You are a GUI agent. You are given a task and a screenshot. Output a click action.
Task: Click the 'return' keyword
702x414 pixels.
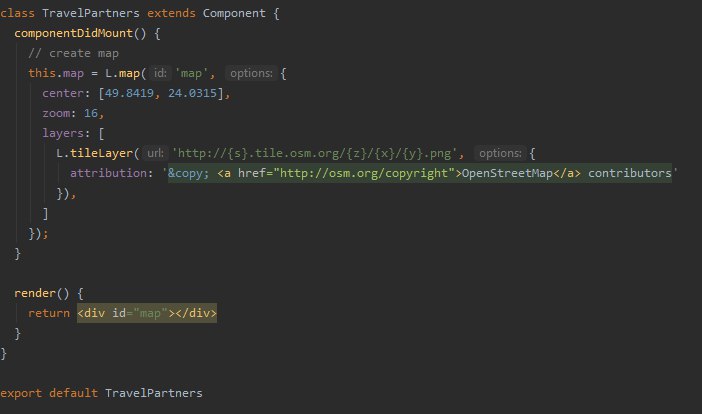pyautogui.click(x=49, y=313)
